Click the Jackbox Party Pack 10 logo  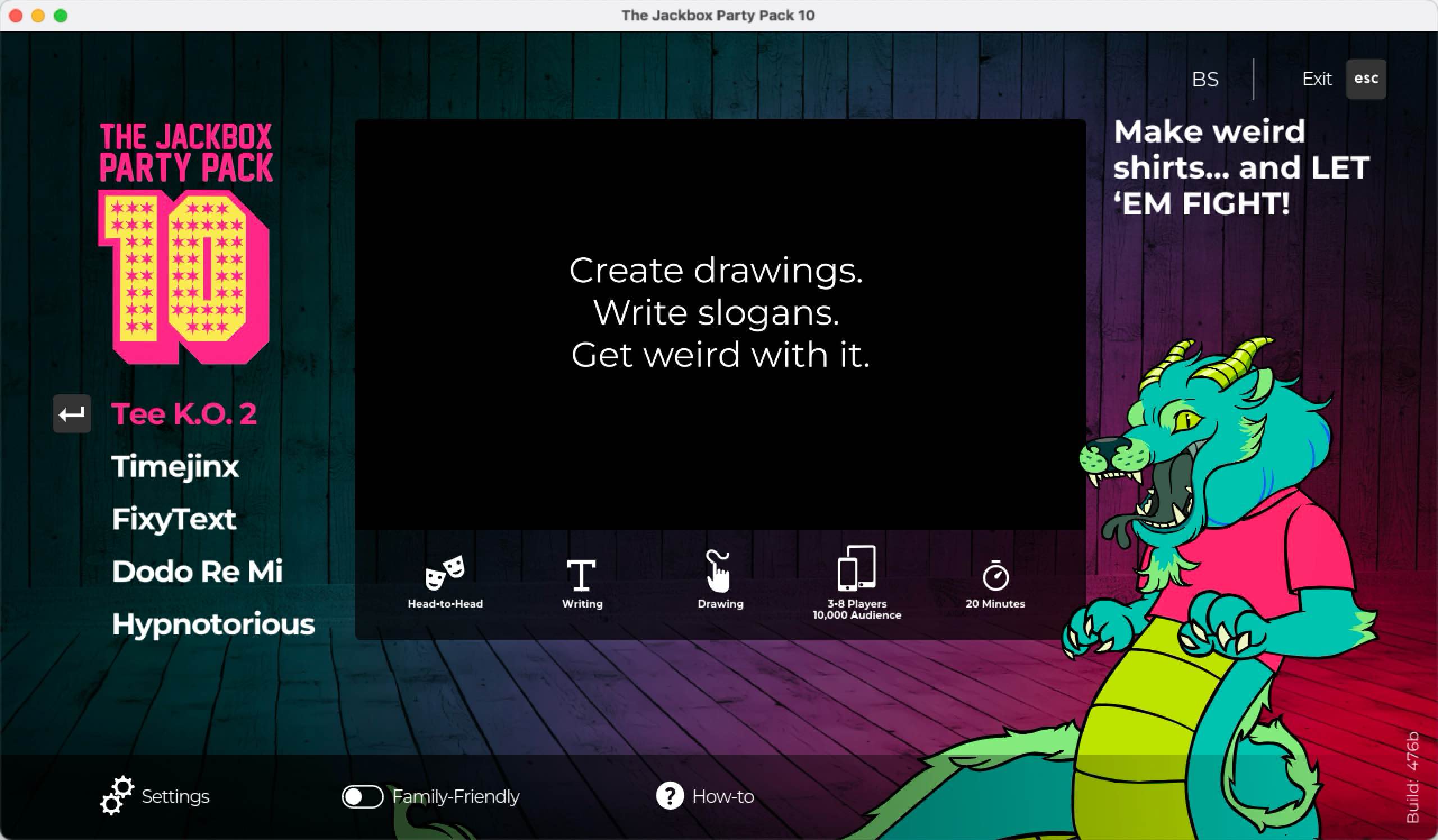click(185, 243)
